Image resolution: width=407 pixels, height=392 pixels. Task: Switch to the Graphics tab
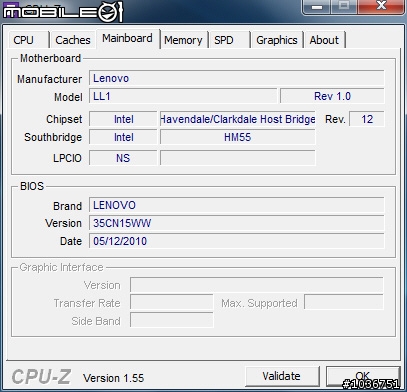(x=277, y=40)
